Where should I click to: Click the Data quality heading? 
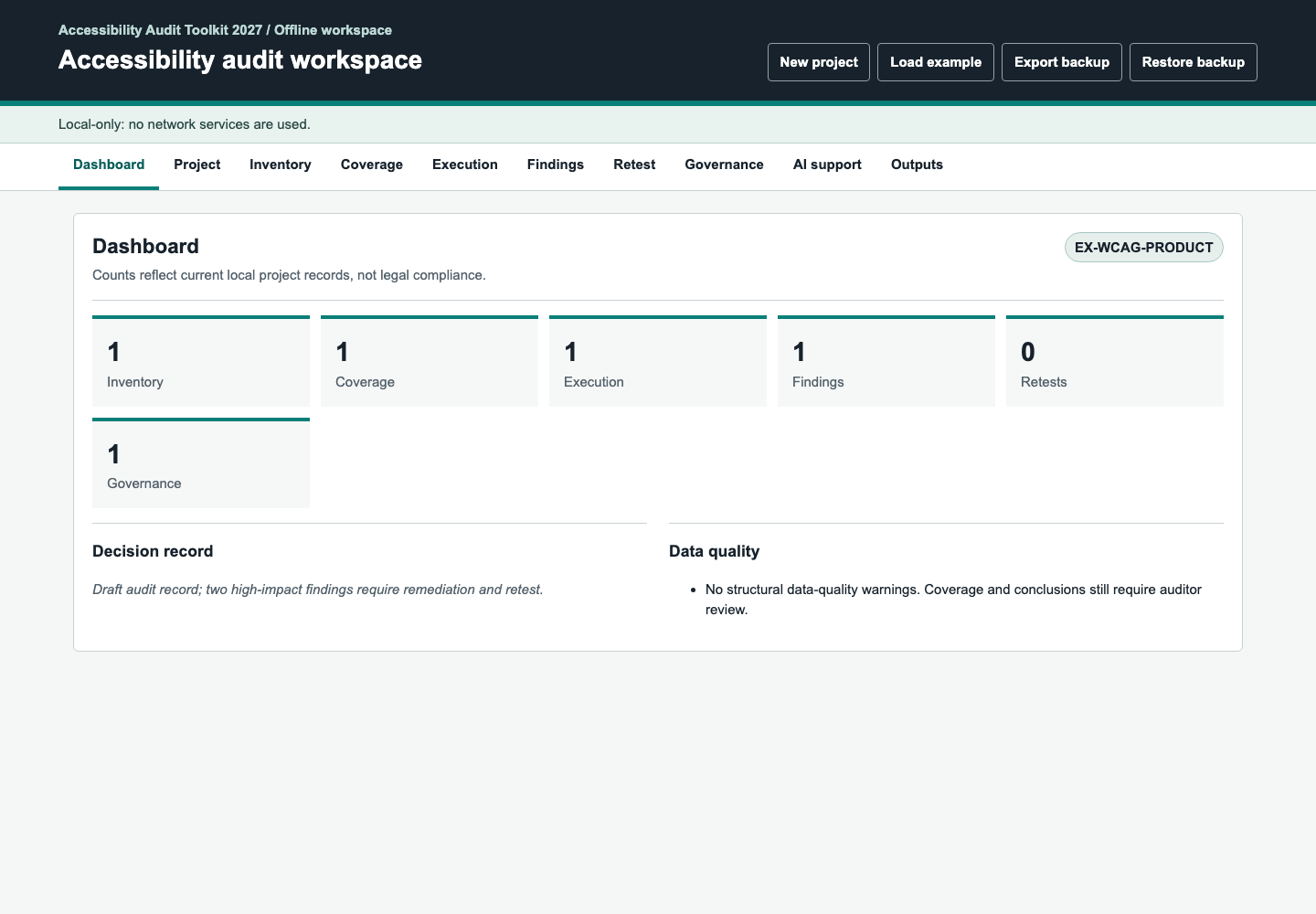(x=714, y=551)
